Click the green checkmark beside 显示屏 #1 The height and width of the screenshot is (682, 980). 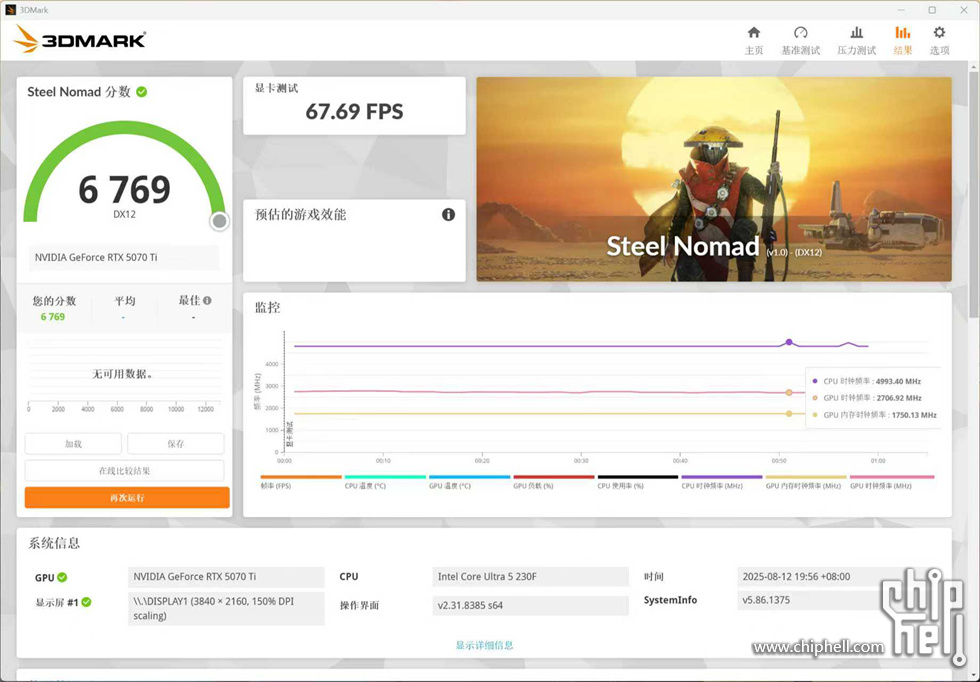[x=86, y=602]
